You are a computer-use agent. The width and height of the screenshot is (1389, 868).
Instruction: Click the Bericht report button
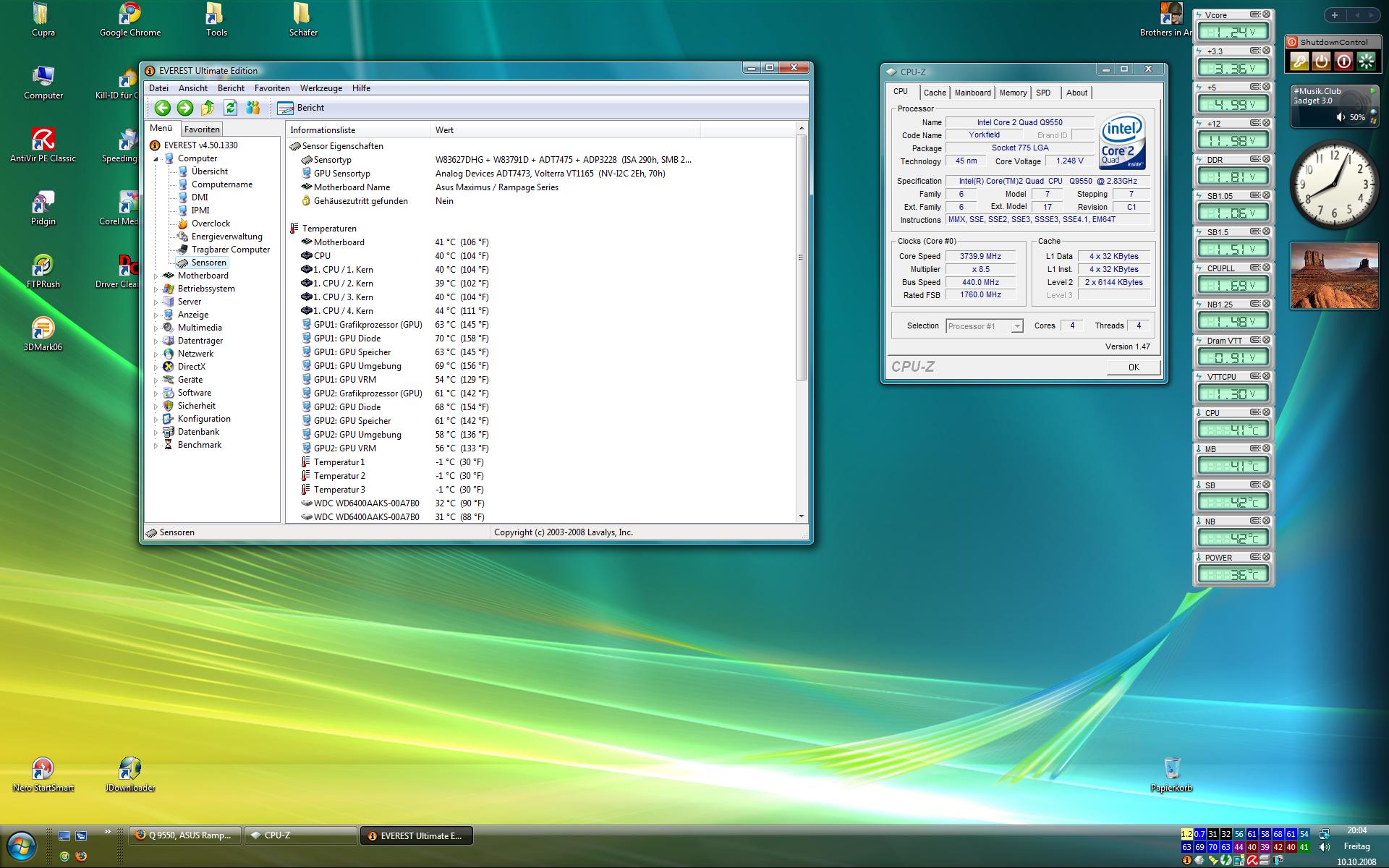(302, 108)
